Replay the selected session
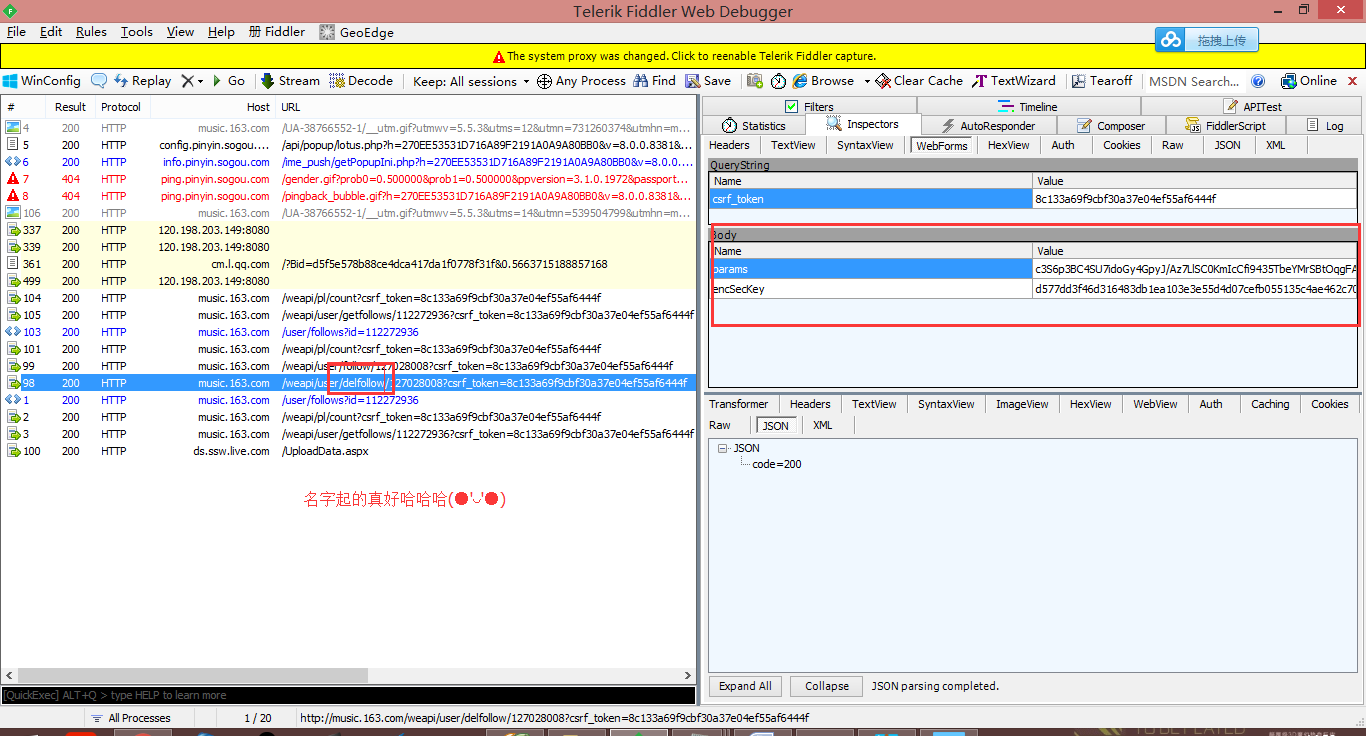Viewport: 1366px width, 736px height. click(142, 81)
